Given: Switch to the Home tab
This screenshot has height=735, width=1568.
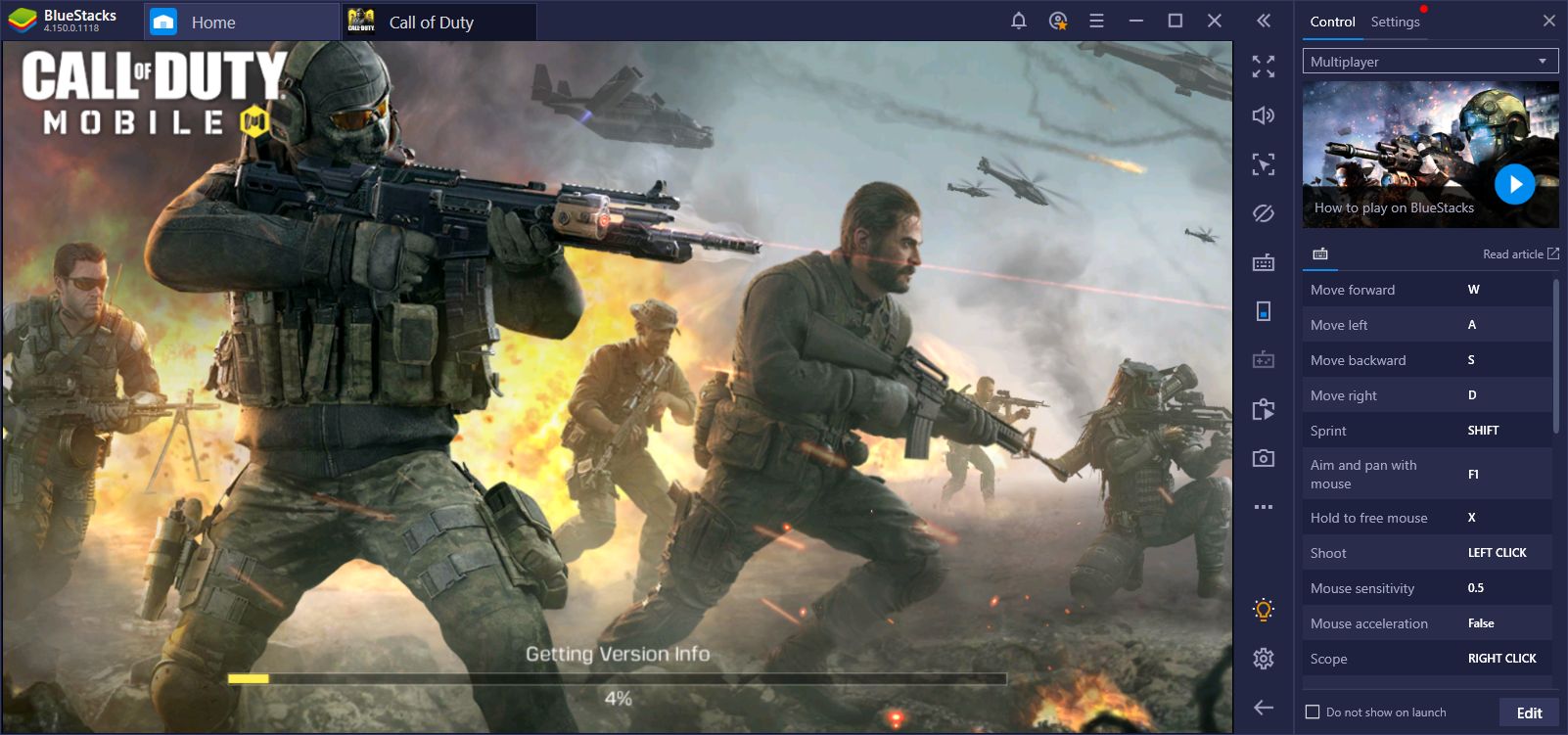Looking at the screenshot, I should pos(241,22).
